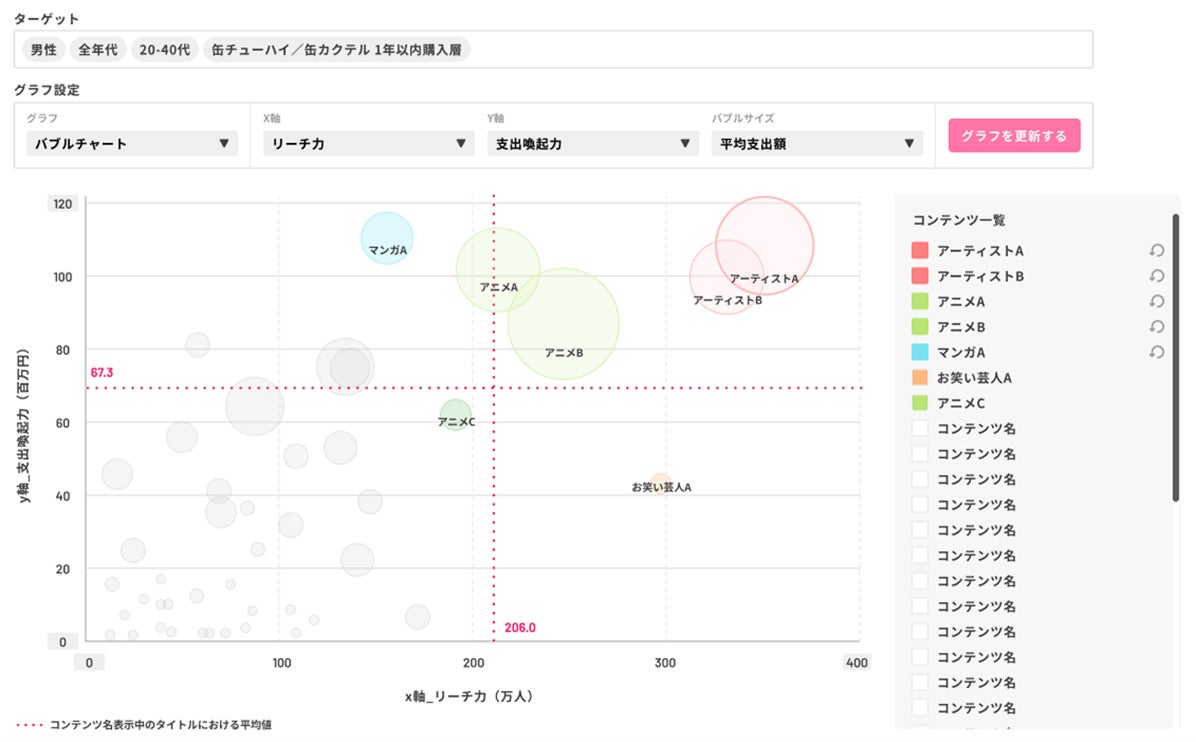
Task: Click the content list scrollbar
Action: click(x=1176, y=360)
